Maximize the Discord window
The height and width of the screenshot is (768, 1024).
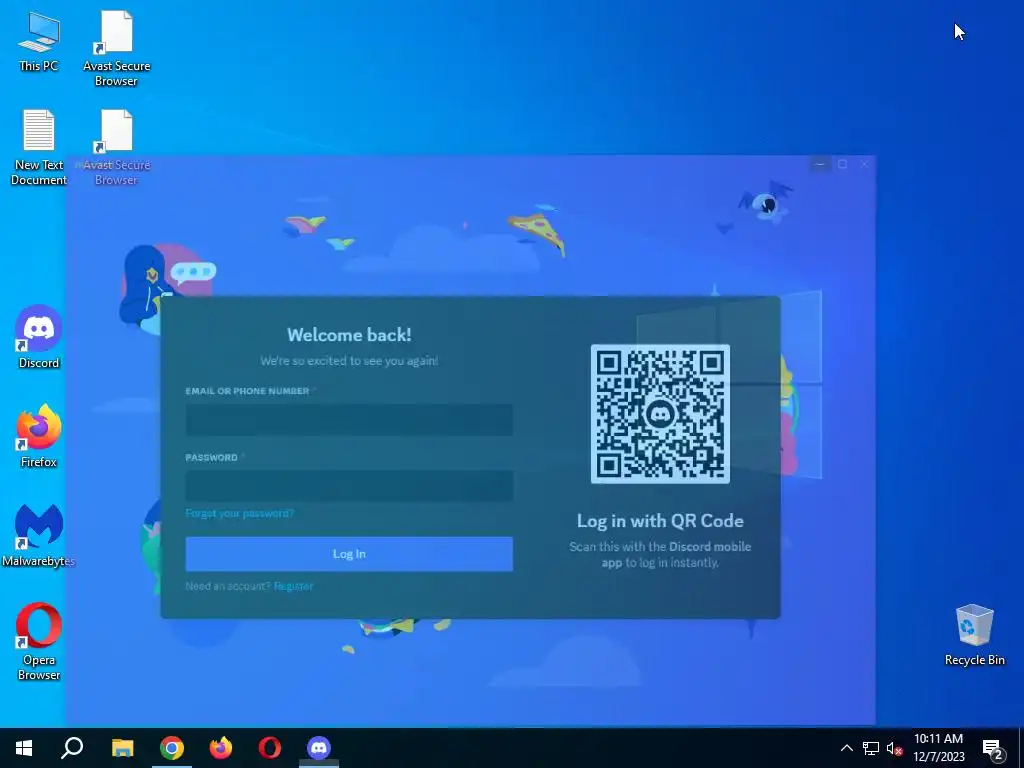(842, 164)
